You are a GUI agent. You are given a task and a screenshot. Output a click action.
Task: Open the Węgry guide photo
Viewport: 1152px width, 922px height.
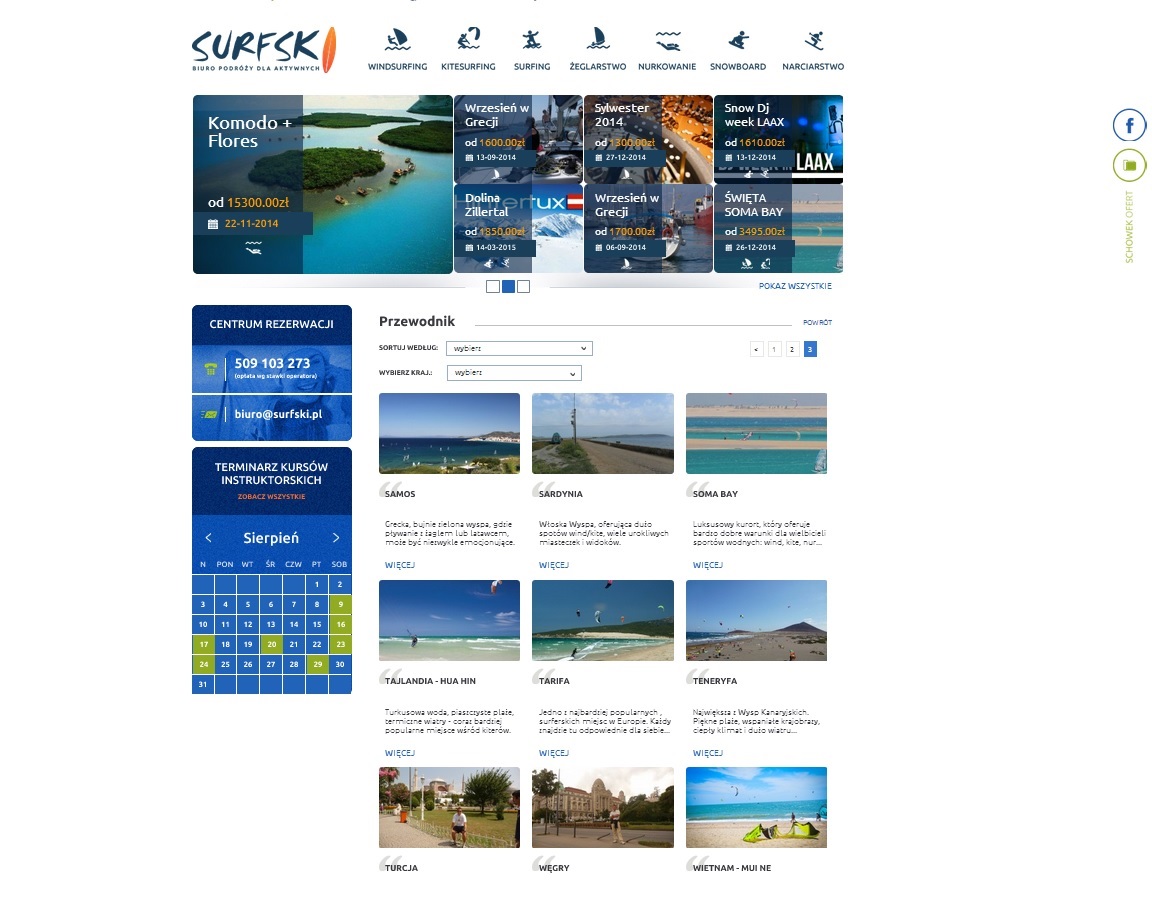602,807
